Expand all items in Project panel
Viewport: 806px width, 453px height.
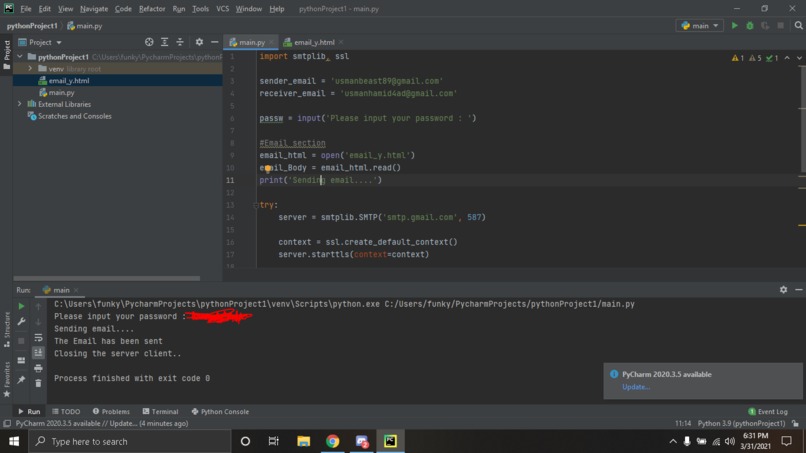pyautogui.click(x=164, y=42)
